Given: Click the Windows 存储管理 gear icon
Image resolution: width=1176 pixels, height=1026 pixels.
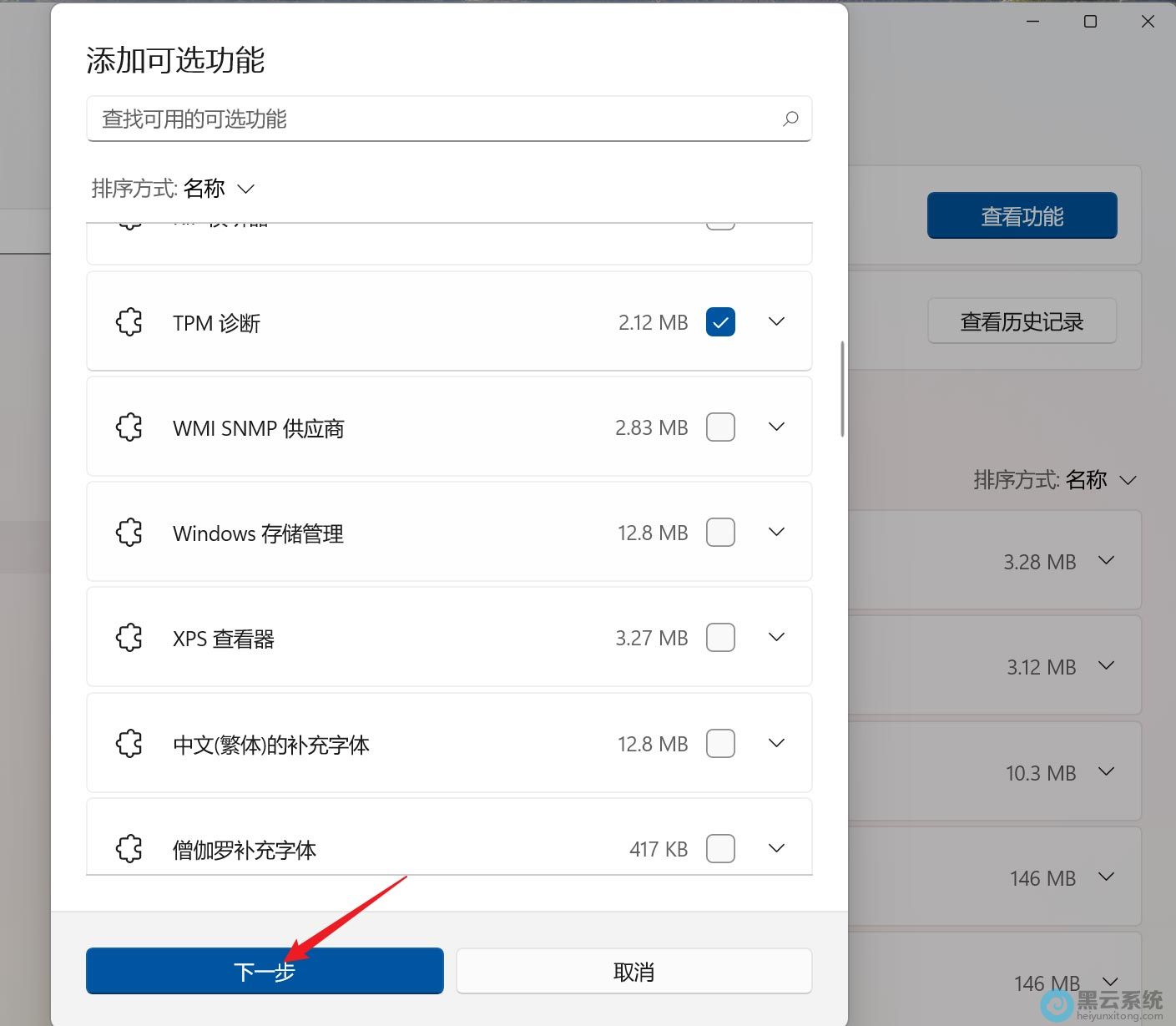Looking at the screenshot, I should point(129,532).
